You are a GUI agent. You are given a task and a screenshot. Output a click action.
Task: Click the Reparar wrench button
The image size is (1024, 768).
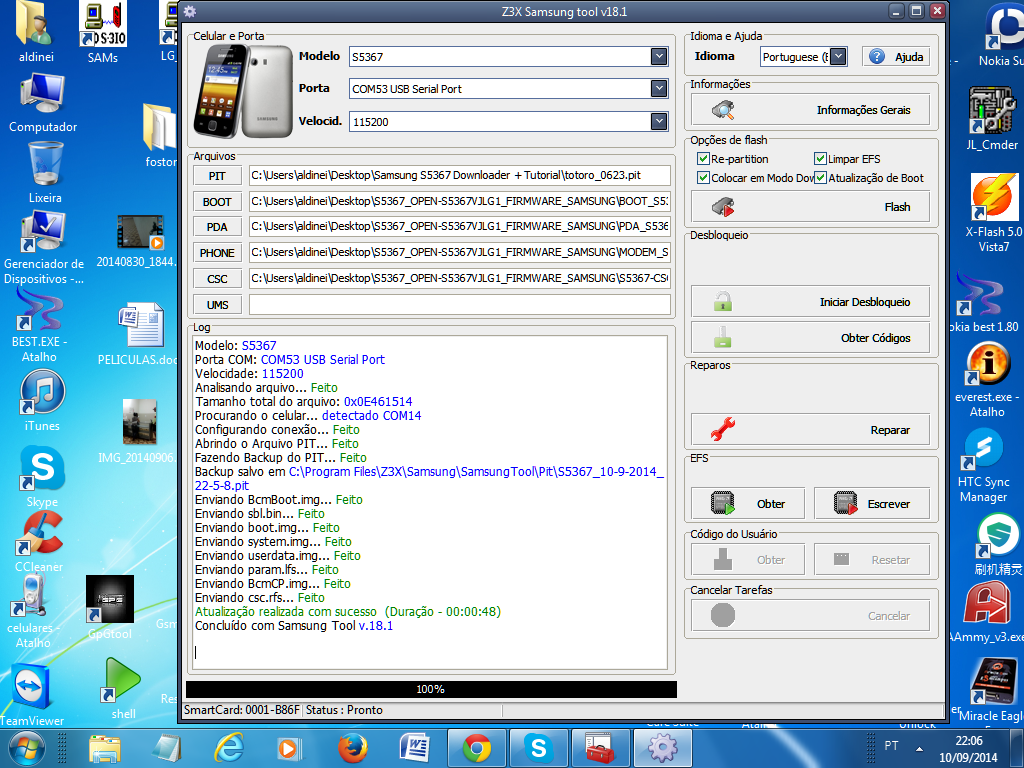pos(810,430)
